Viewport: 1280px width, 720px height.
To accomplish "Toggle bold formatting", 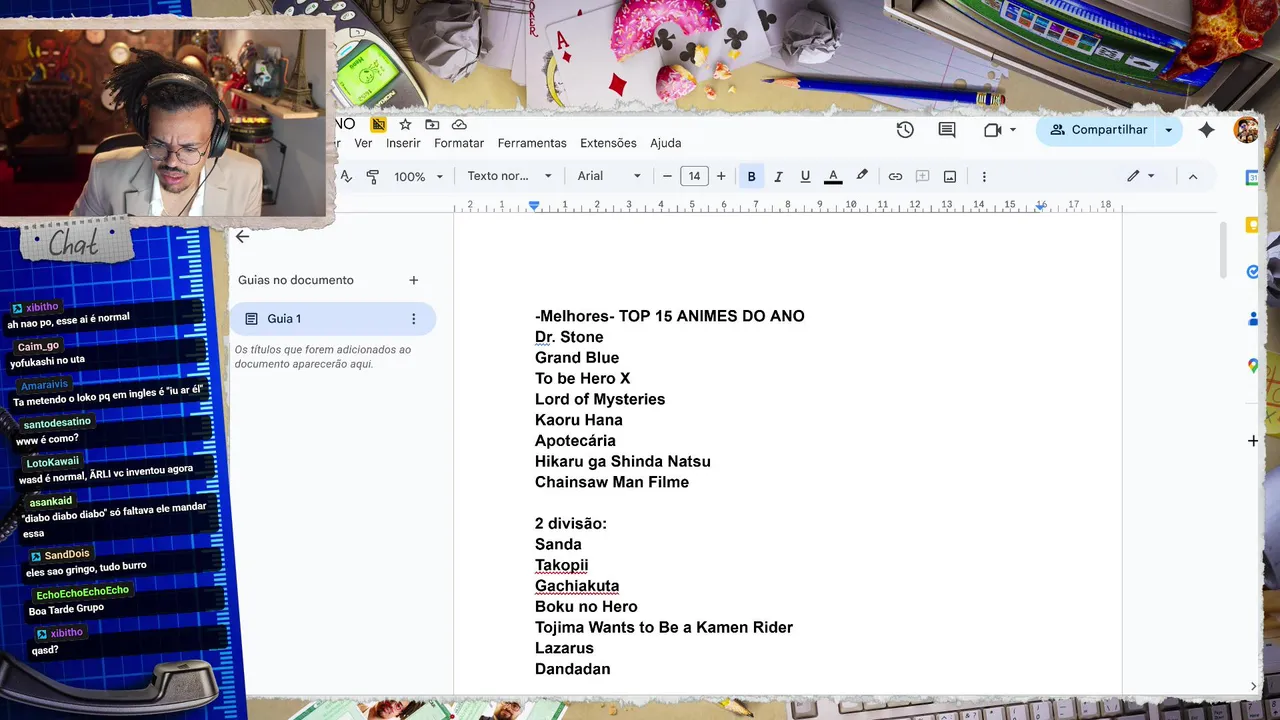I will 751,176.
